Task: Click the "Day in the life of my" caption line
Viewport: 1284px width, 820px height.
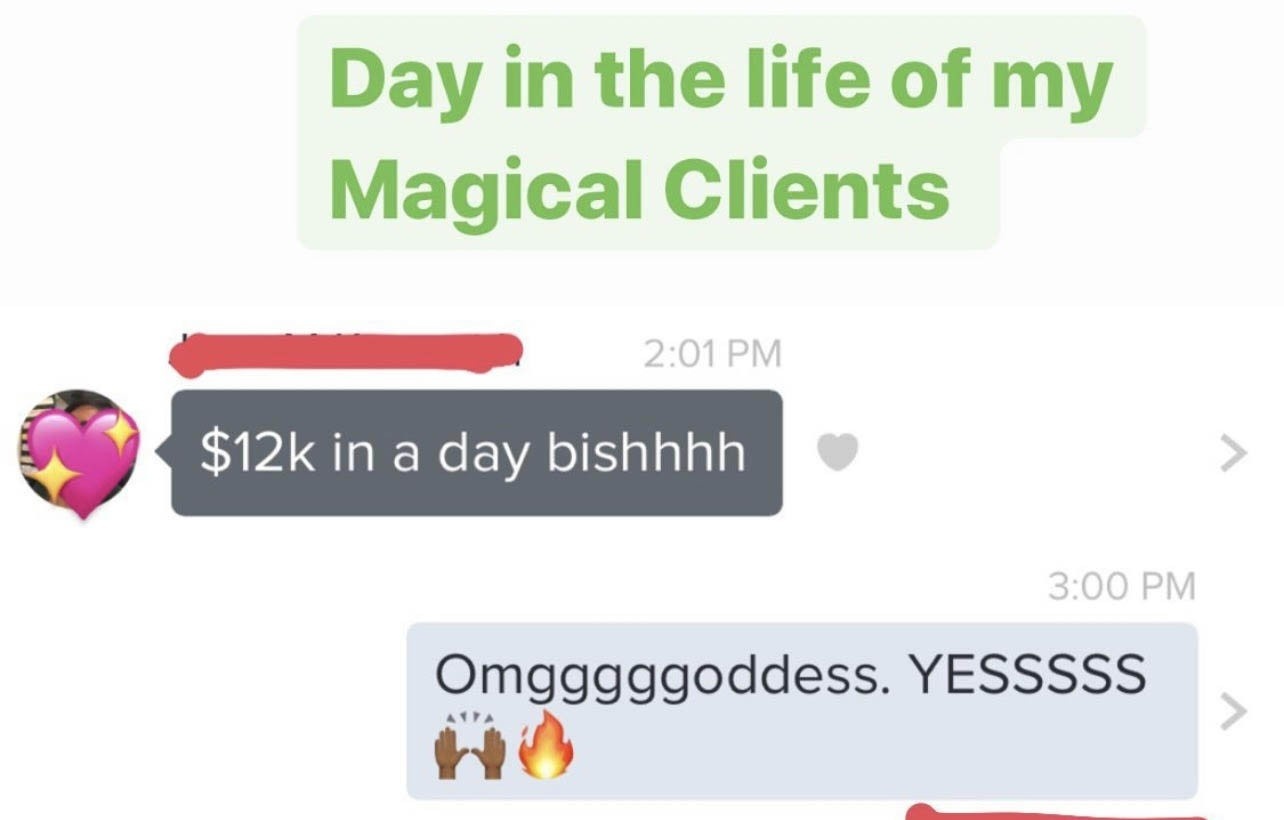Action: click(x=721, y=81)
